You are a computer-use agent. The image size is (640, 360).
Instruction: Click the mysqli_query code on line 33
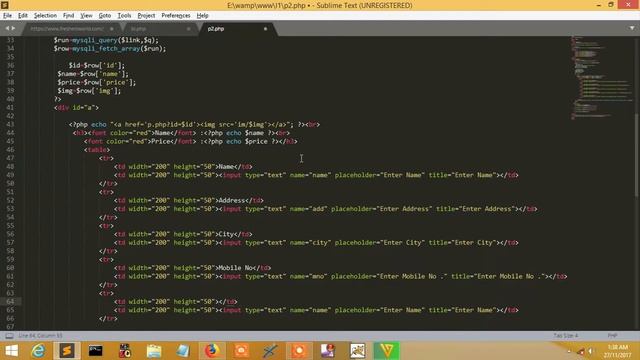(x=95, y=40)
